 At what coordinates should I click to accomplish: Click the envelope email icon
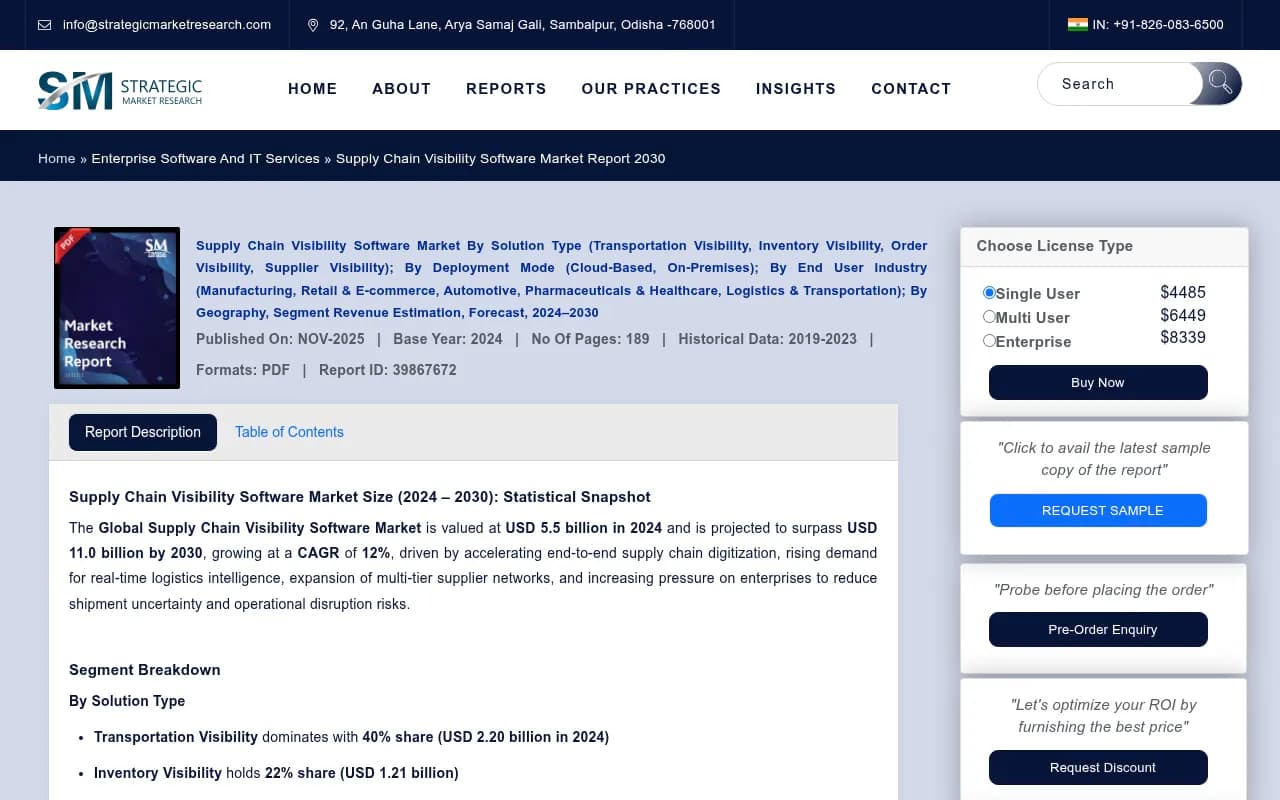45,25
